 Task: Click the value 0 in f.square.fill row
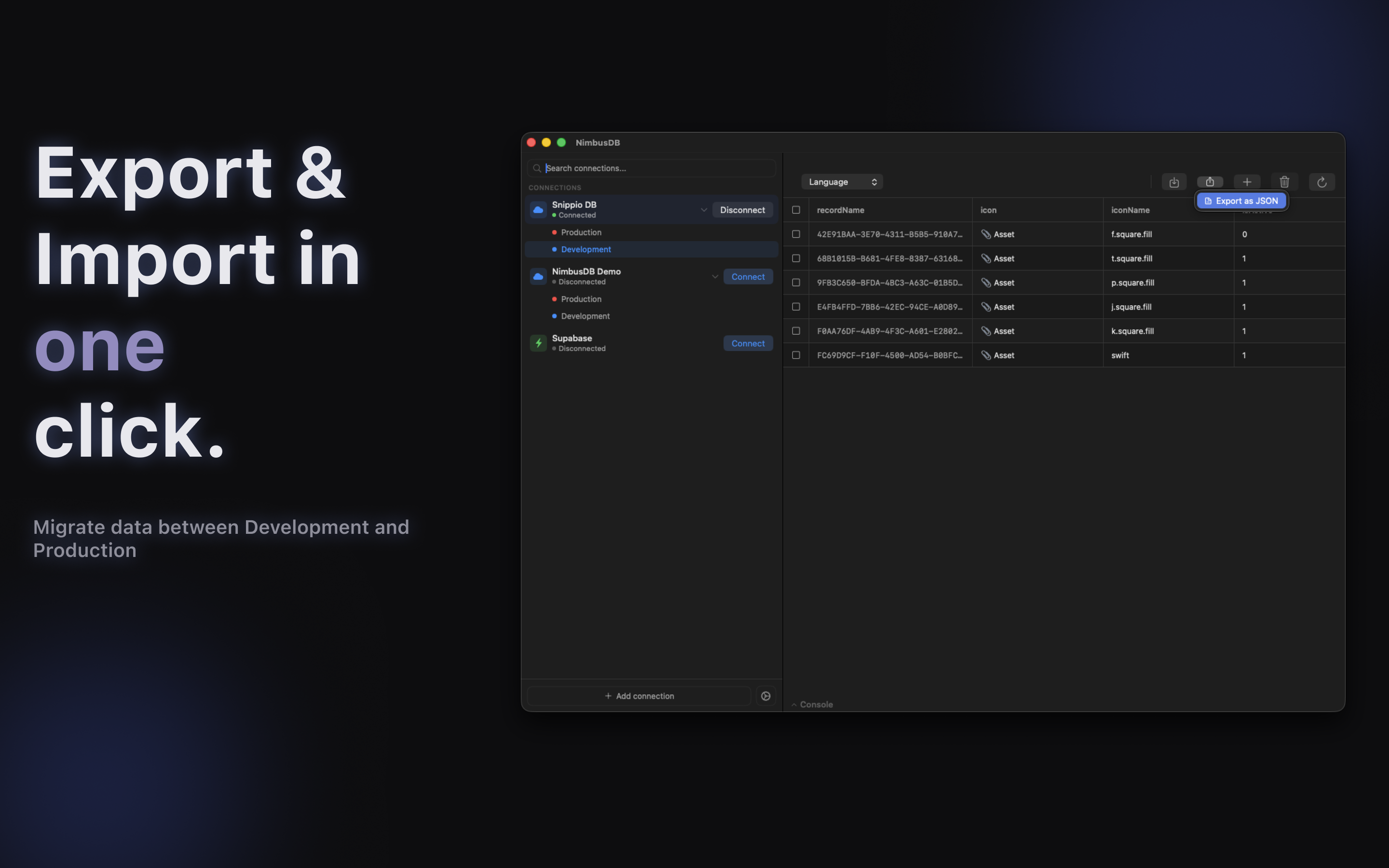[x=1244, y=234]
